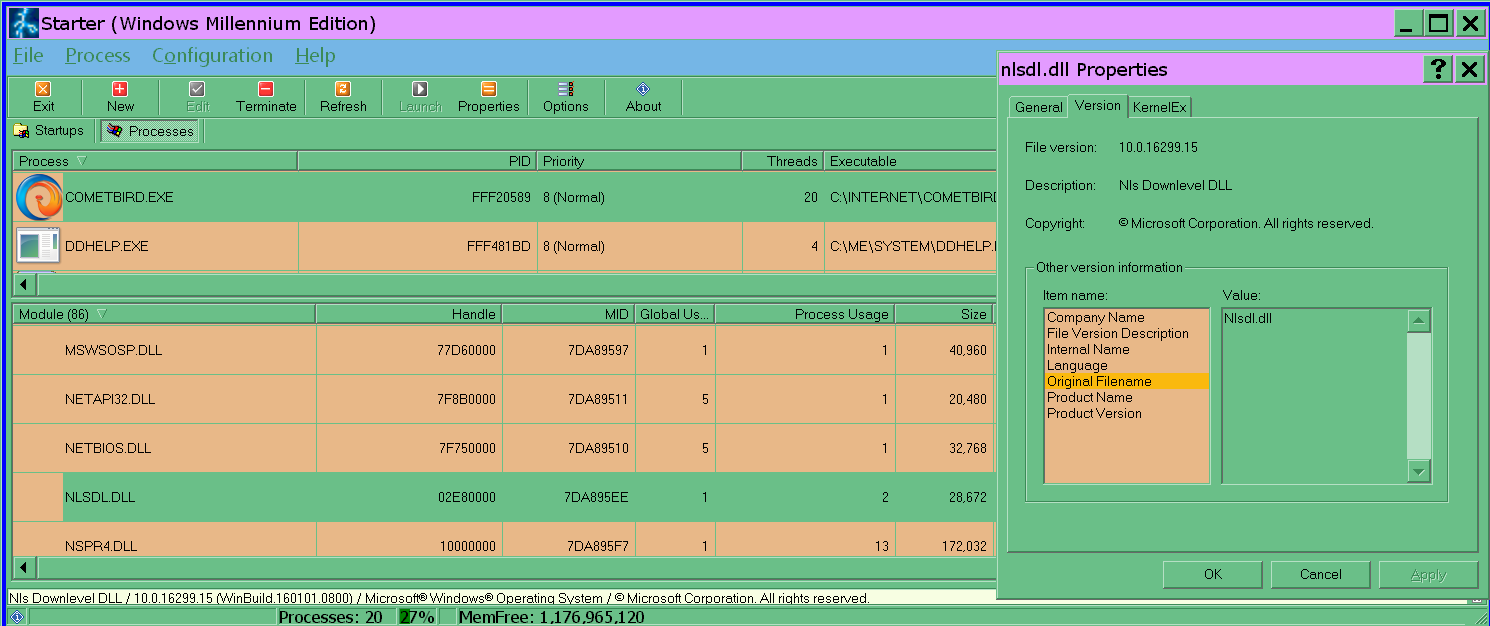Click the Value box scroll down arrow

[x=1419, y=470]
